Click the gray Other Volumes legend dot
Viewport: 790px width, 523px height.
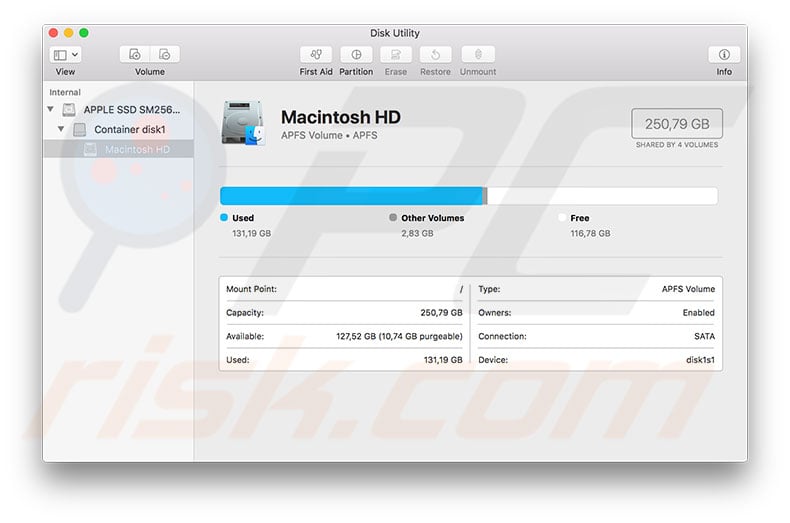393,217
